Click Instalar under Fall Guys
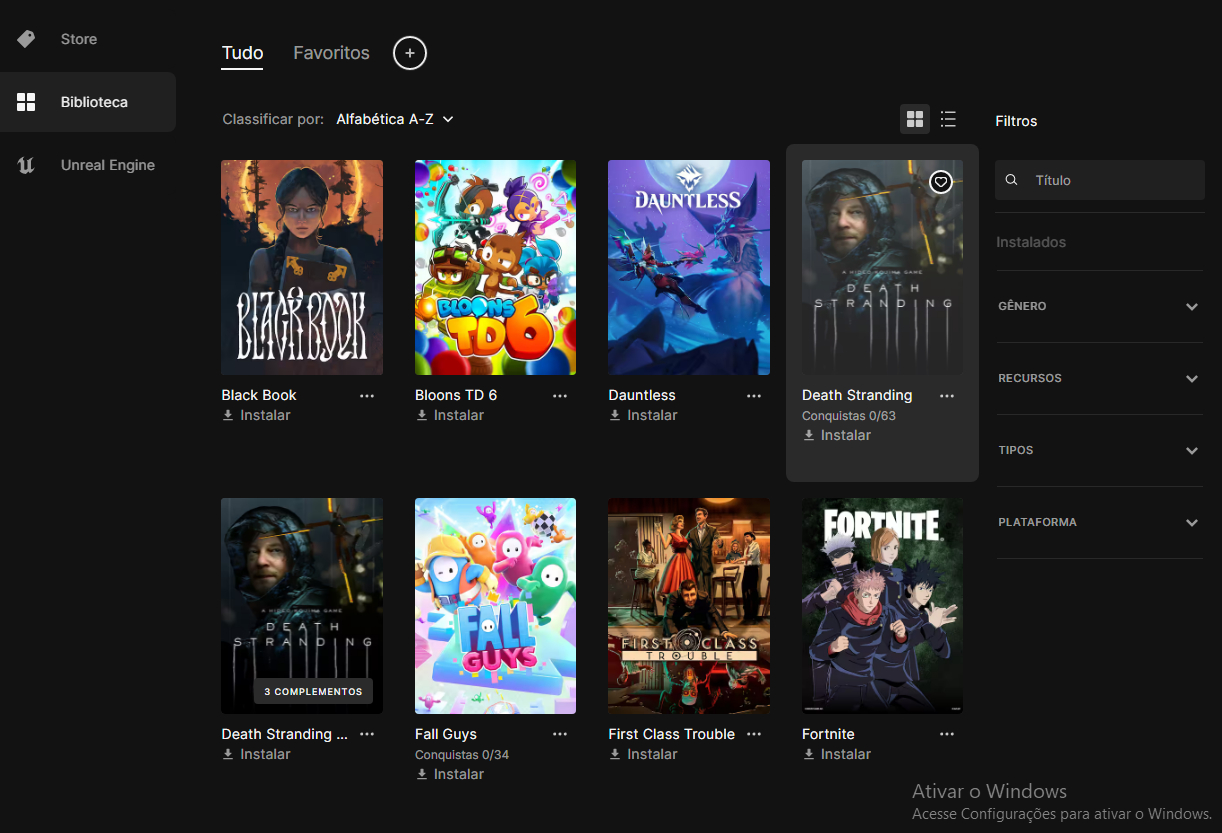The width and height of the screenshot is (1222, 833). (450, 774)
